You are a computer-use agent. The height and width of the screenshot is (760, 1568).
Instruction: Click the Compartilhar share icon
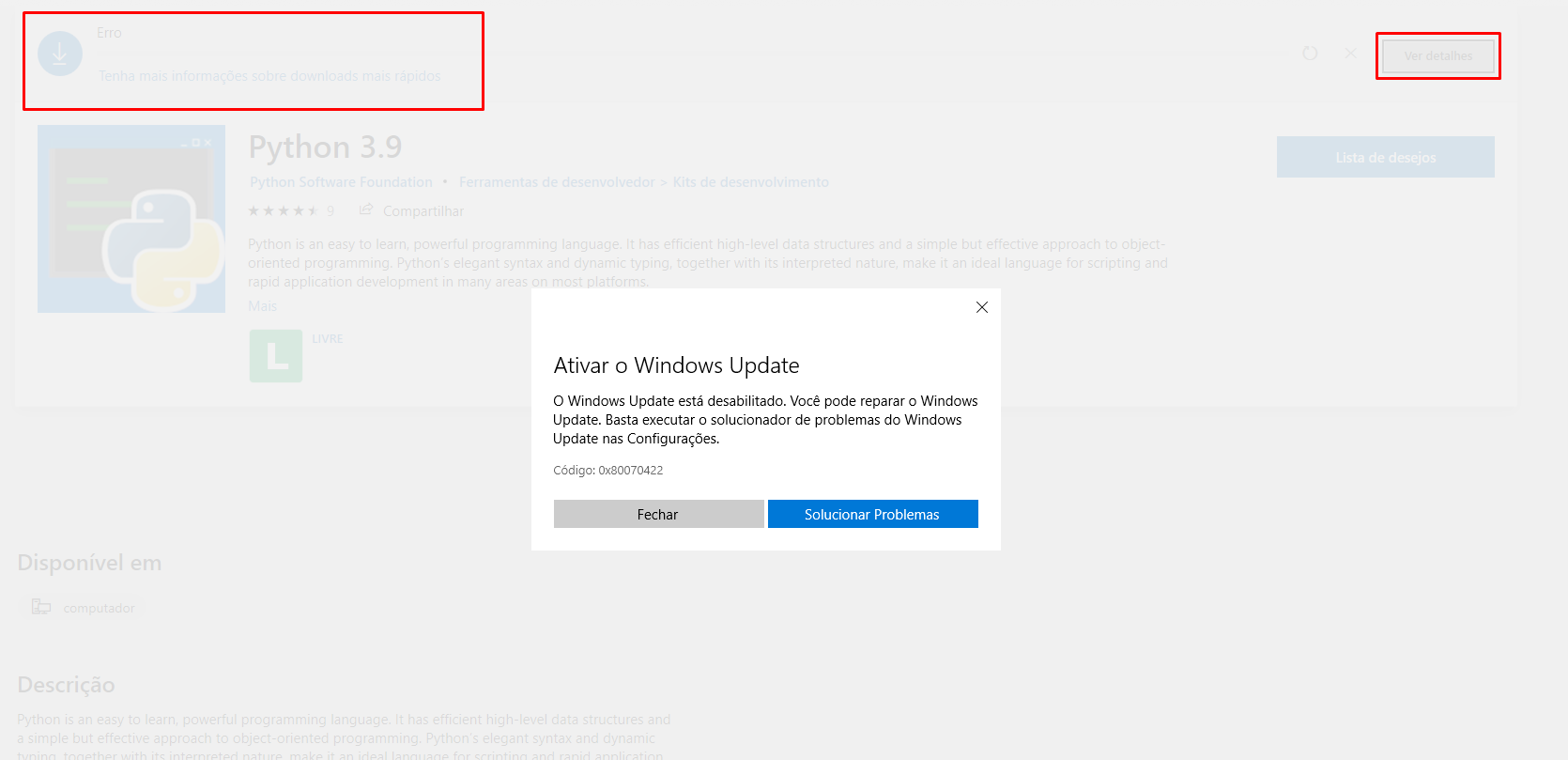pyautogui.click(x=366, y=210)
